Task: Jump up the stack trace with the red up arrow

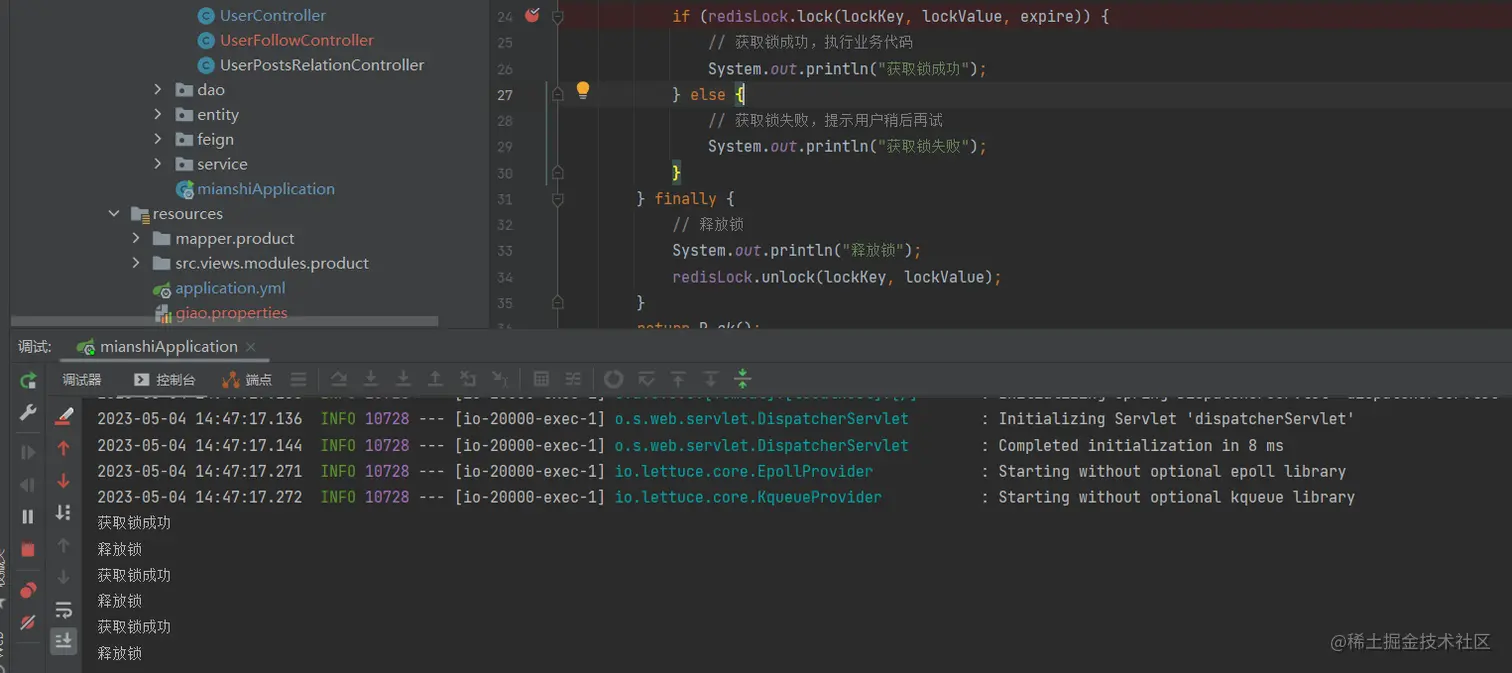Action: (x=64, y=449)
